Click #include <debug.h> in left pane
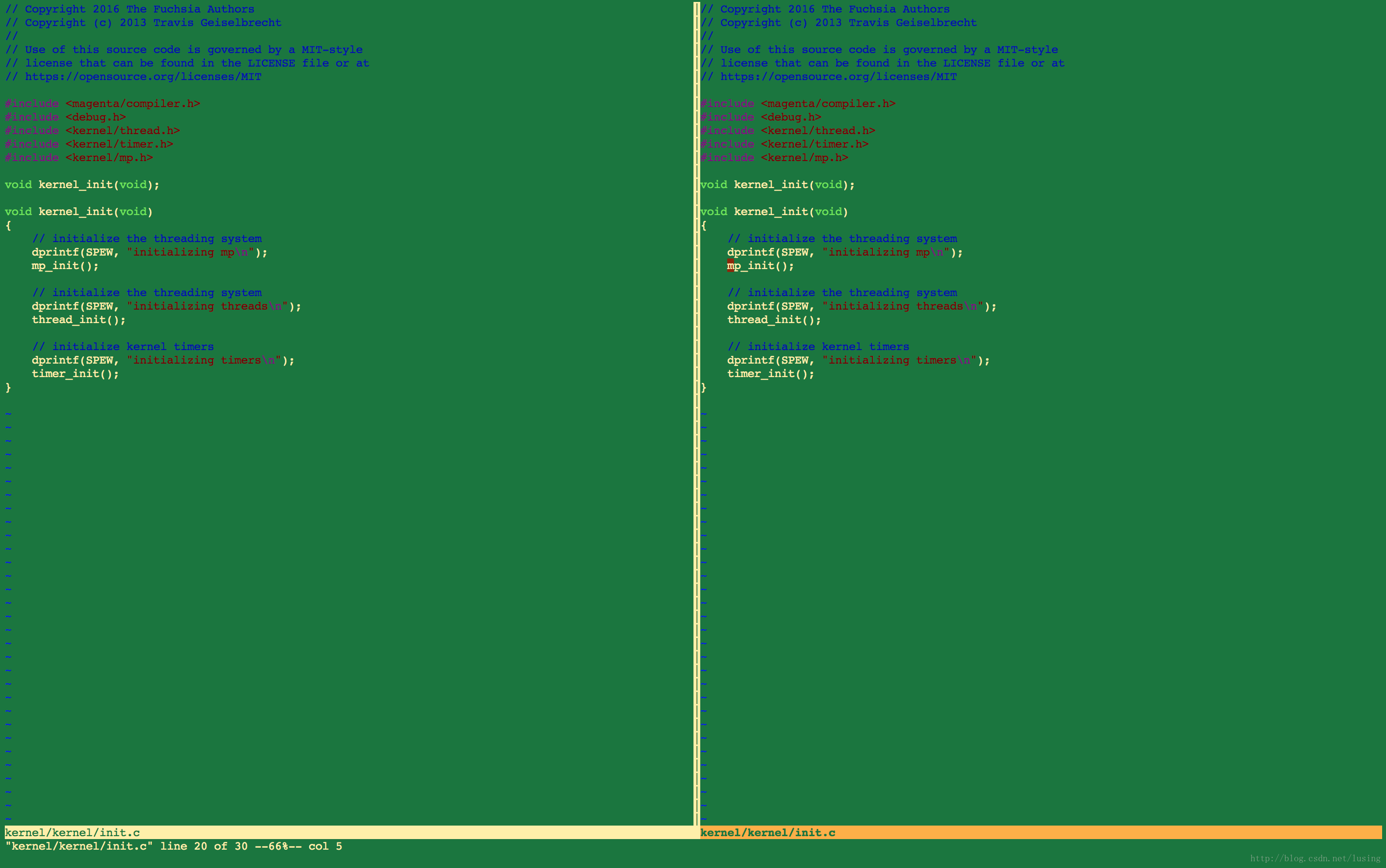The image size is (1386, 868). click(x=66, y=117)
